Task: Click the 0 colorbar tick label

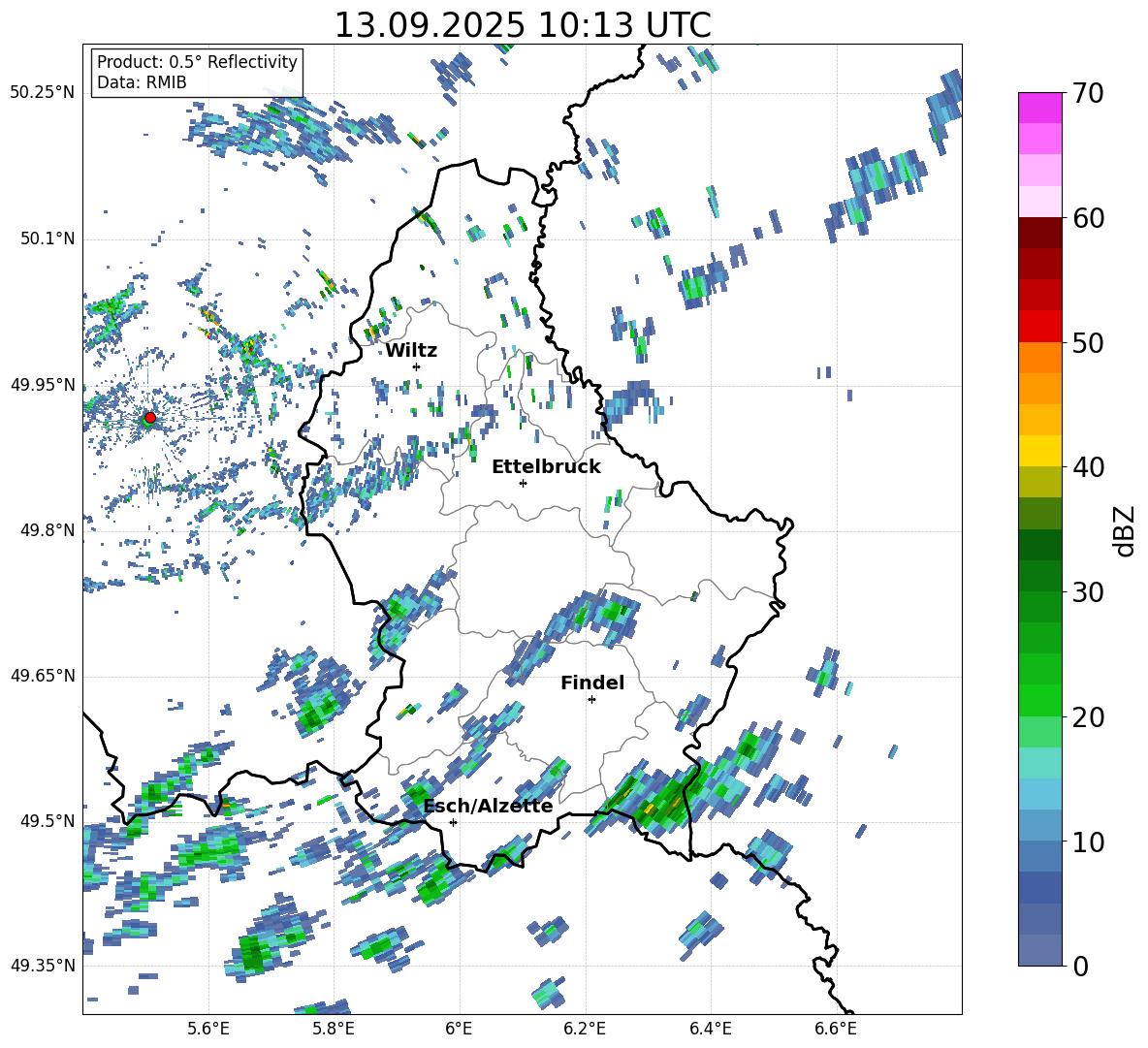Action: point(1079,966)
